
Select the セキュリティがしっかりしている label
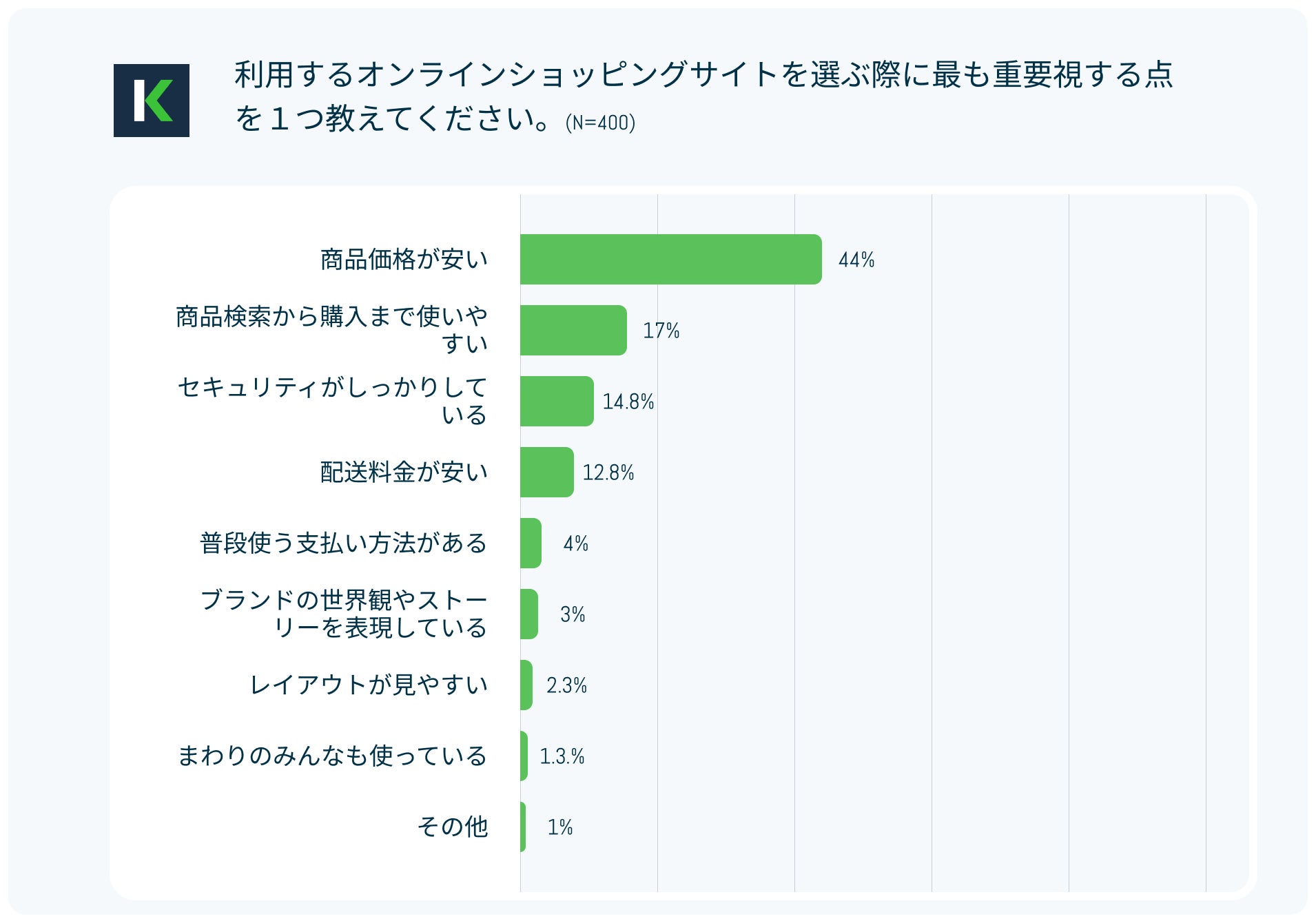(x=333, y=401)
